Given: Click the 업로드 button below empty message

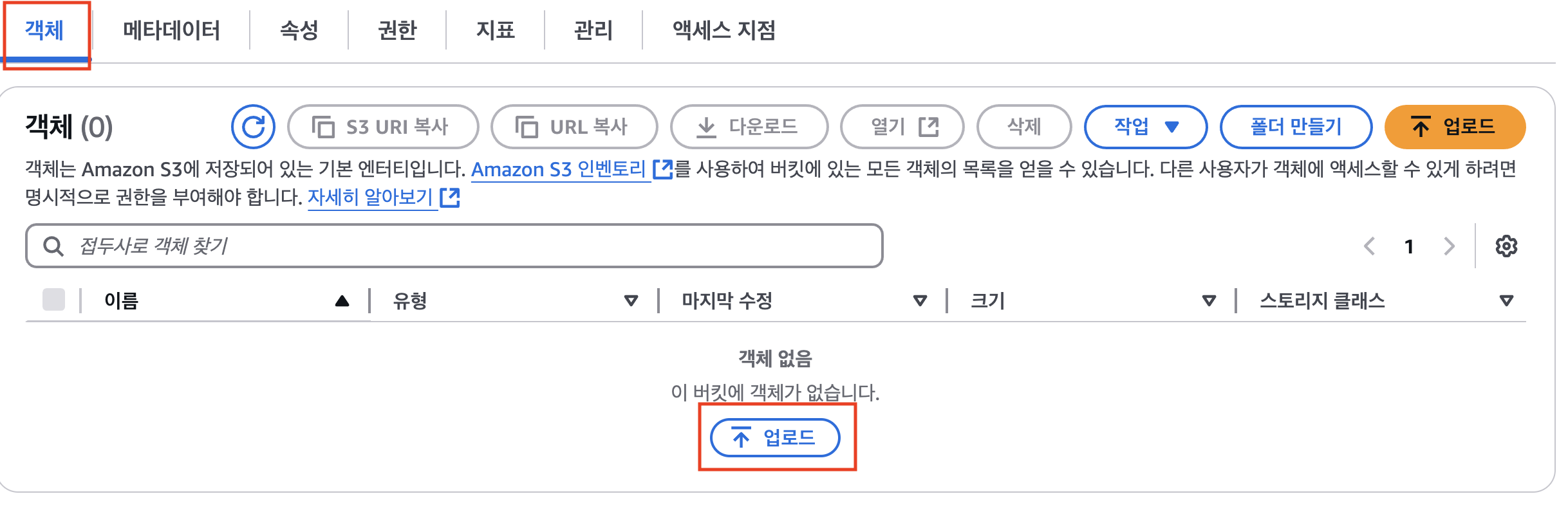Looking at the screenshot, I should click(774, 438).
